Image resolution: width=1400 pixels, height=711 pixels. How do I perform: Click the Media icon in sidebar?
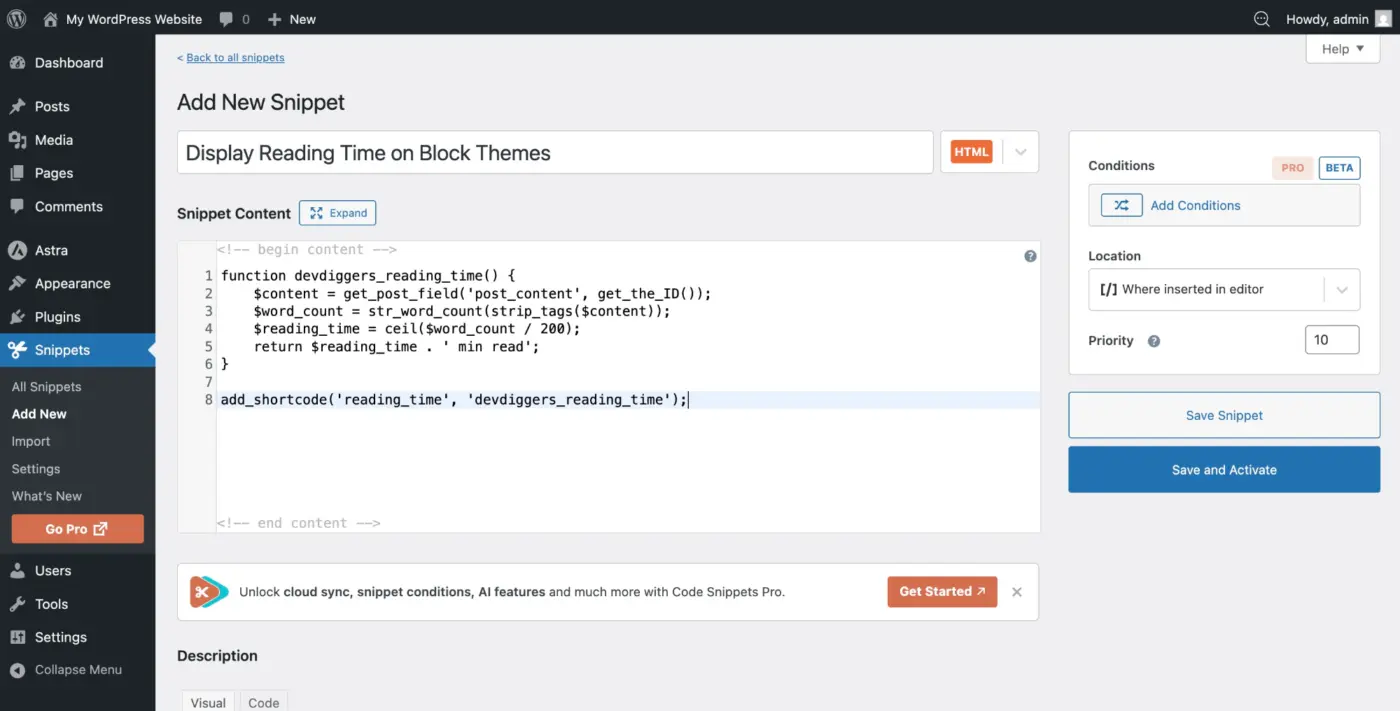coord(17,140)
